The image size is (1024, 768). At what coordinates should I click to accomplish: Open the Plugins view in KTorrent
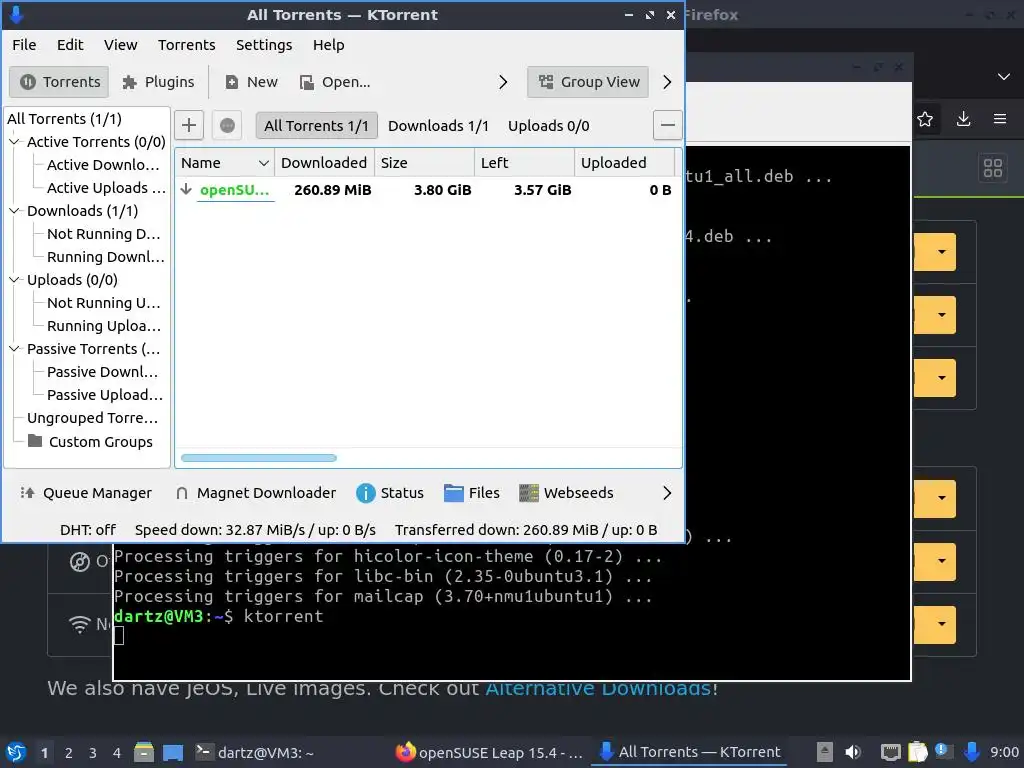pyautogui.click(x=158, y=82)
